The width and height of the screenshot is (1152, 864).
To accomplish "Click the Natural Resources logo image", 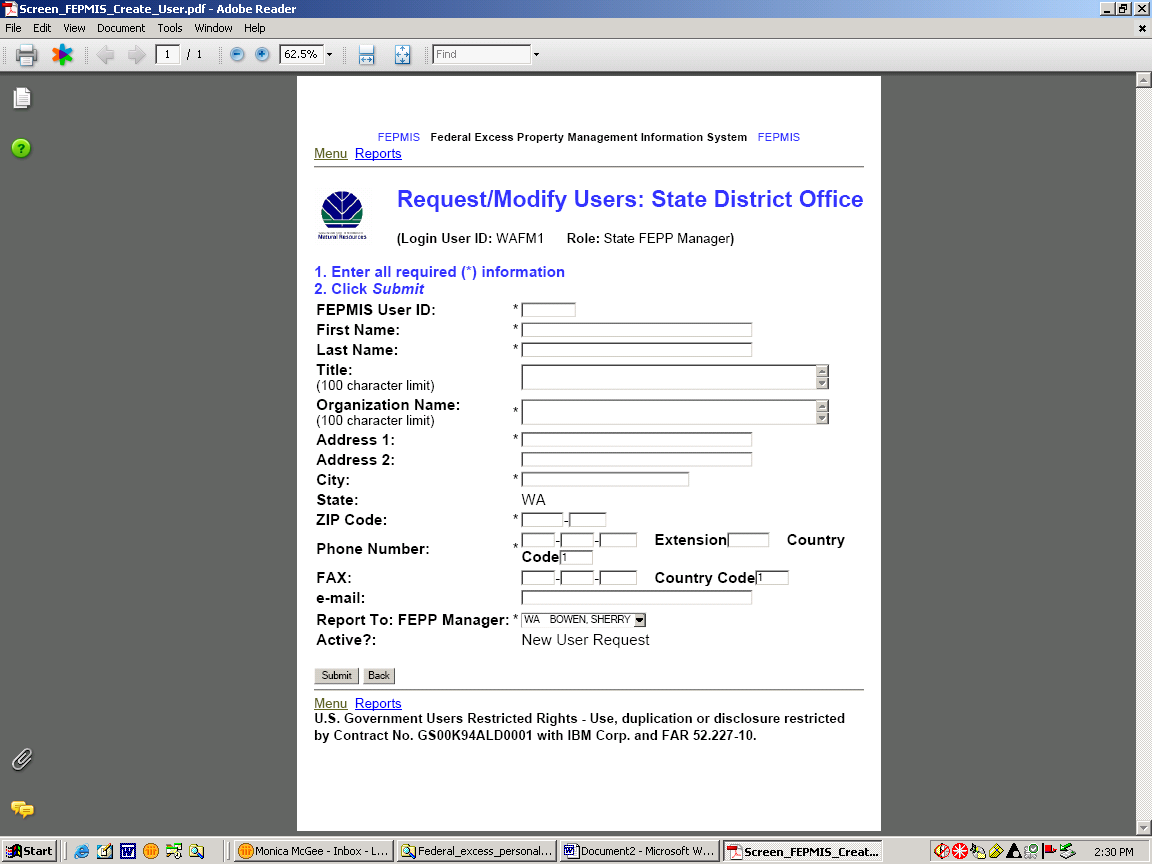I will 342,215.
